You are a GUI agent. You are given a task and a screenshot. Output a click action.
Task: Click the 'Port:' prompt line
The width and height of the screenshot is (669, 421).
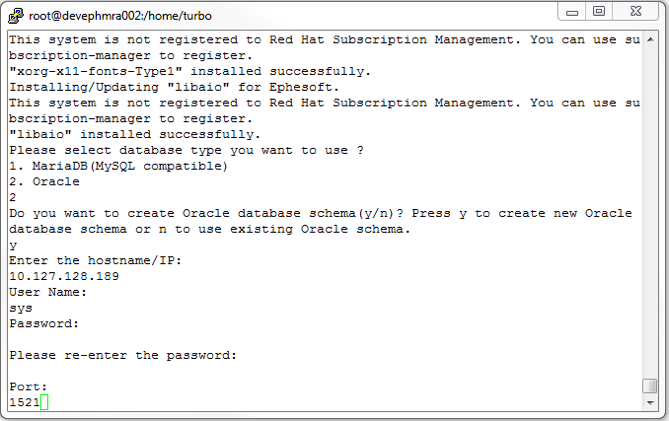coord(28,386)
